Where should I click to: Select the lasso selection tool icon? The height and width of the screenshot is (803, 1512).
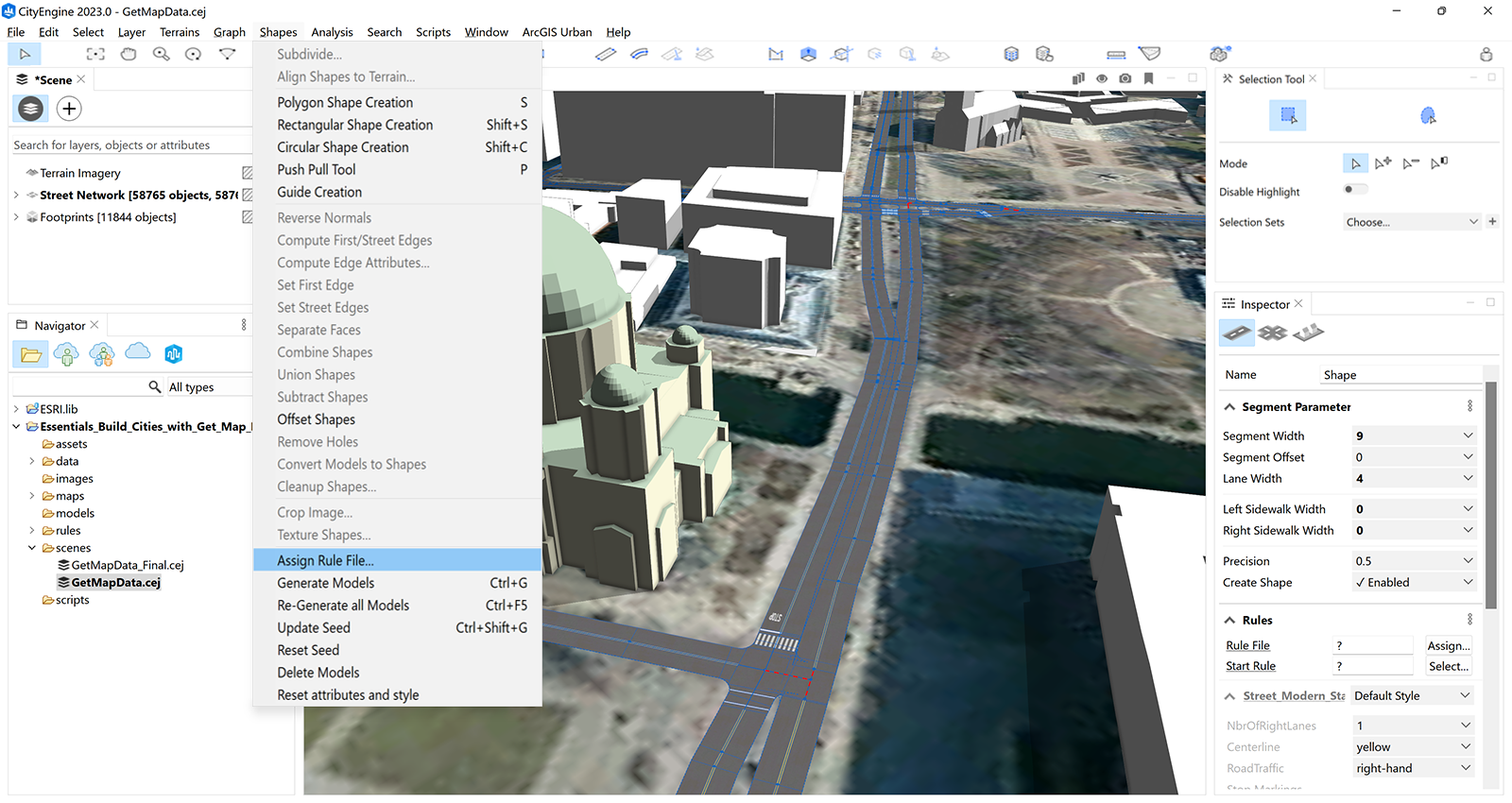1428,115
